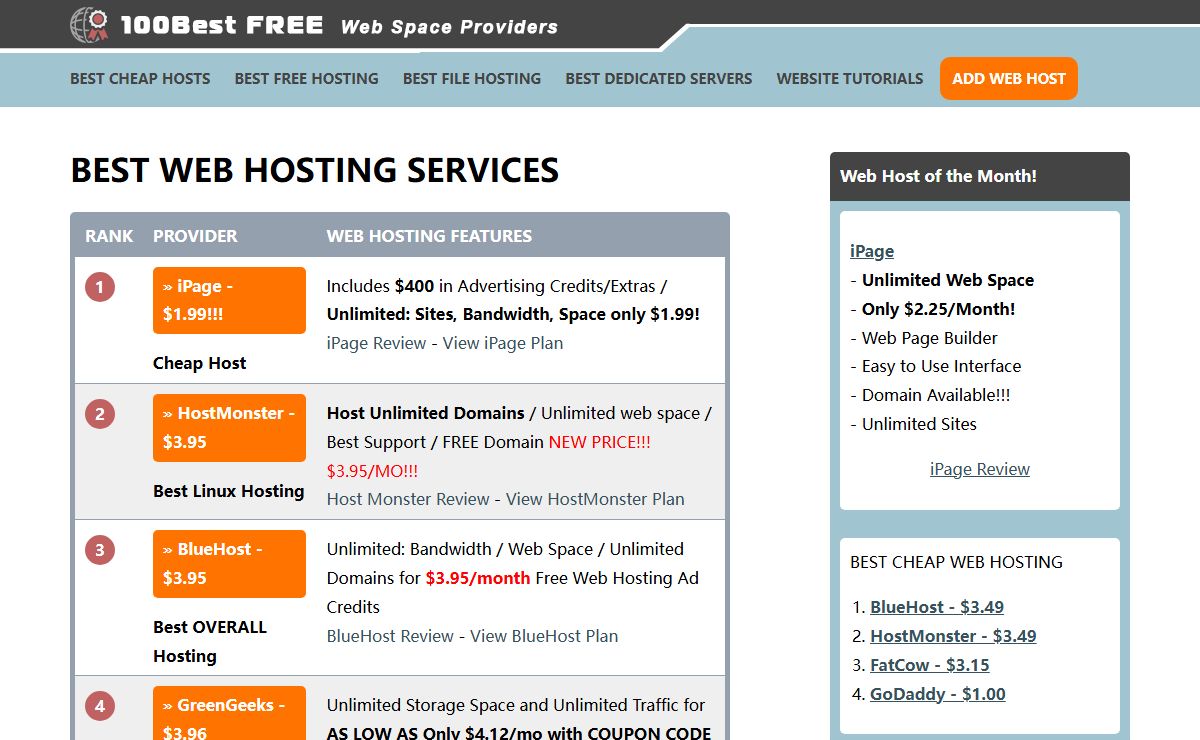This screenshot has width=1200, height=740.
Task: Click the iPage - $1.99 orange button
Action: pos(229,300)
